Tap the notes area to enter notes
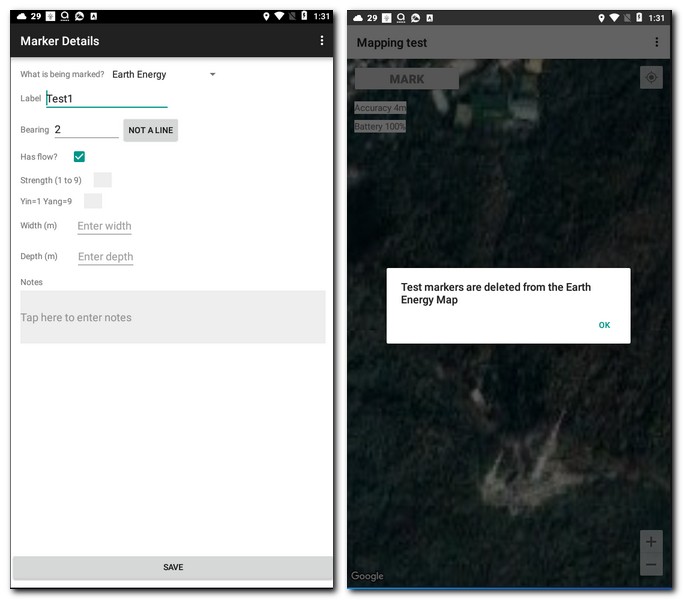This screenshot has height=600, width=684. (x=173, y=317)
